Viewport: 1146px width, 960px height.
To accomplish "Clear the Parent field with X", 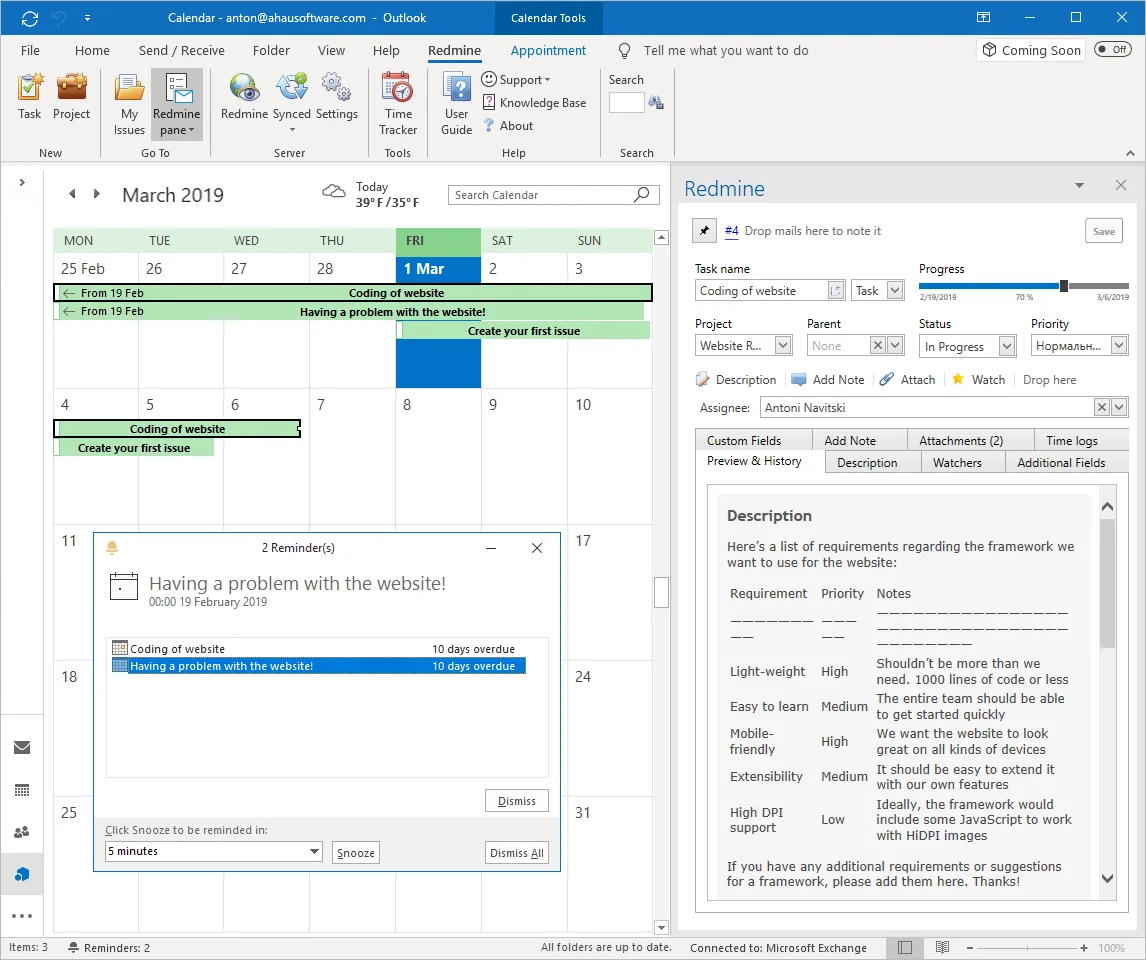I will [x=878, y=346].
